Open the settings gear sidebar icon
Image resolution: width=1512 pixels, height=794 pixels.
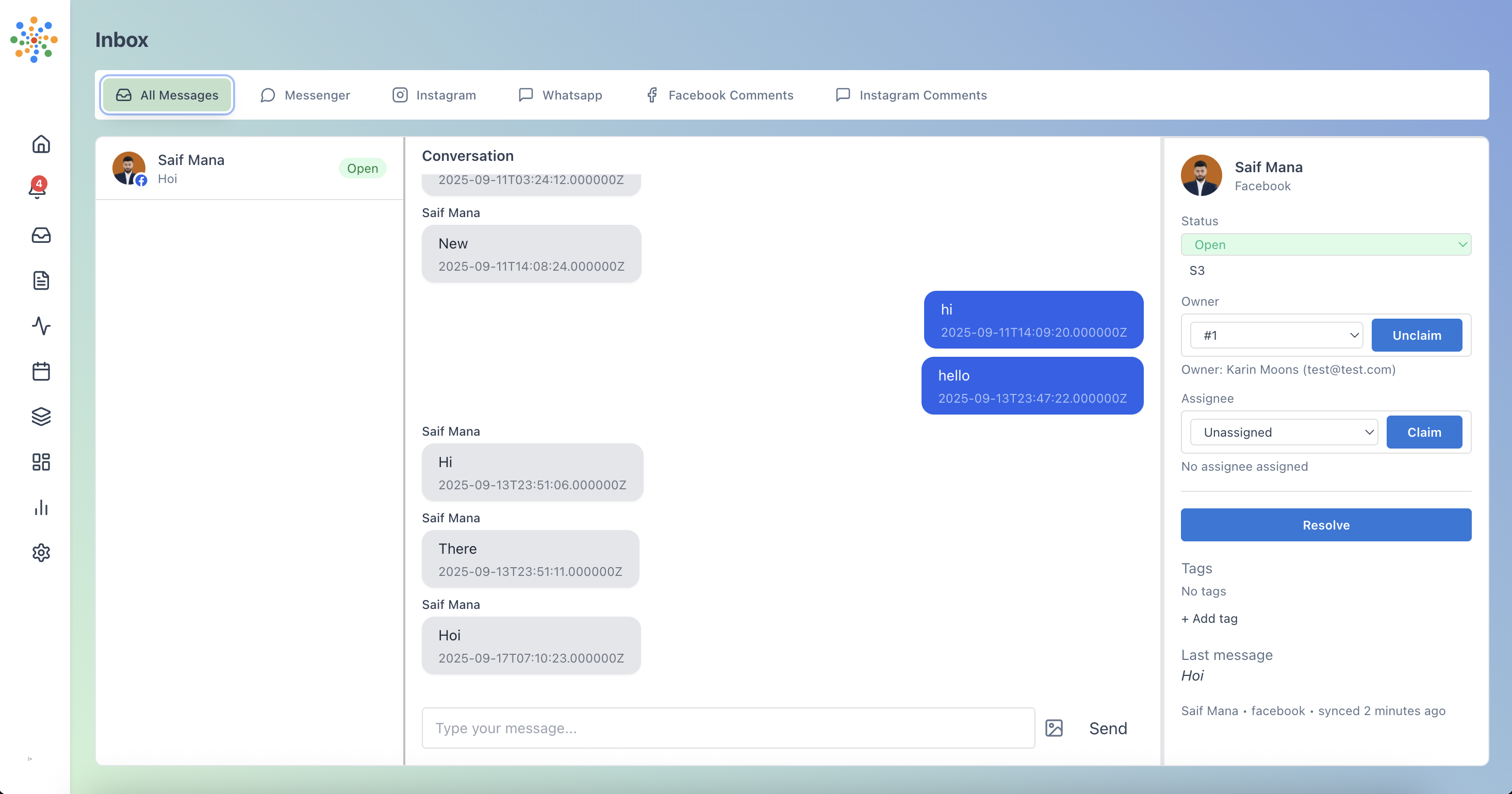point(41,553)
